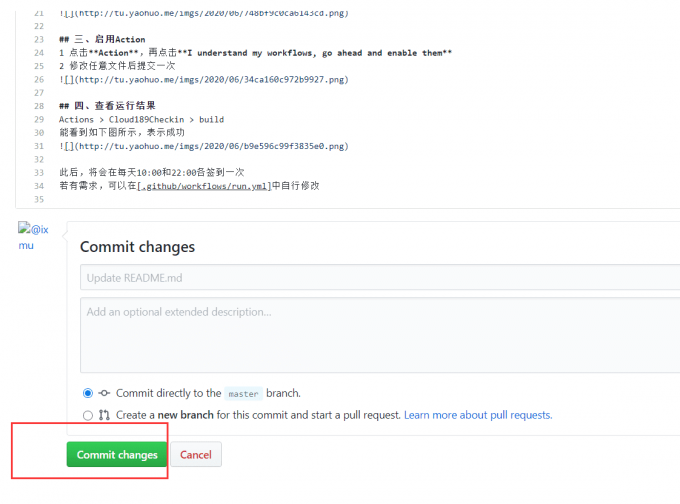The image size is (680, 504).
Task: Choose the create a new branch radio
Action: (88, 415)
